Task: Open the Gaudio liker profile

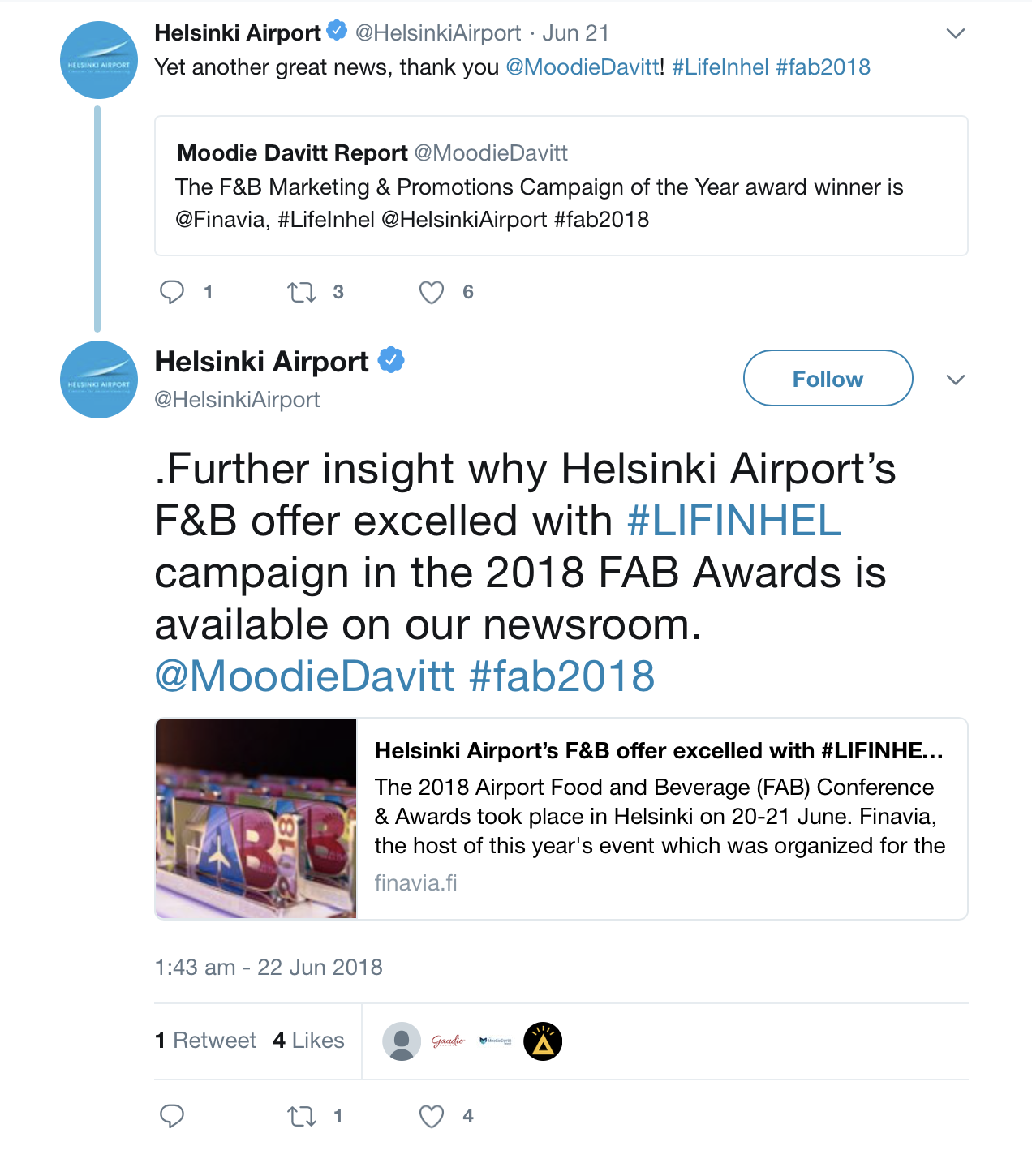Action: (x=449, y=1041)
